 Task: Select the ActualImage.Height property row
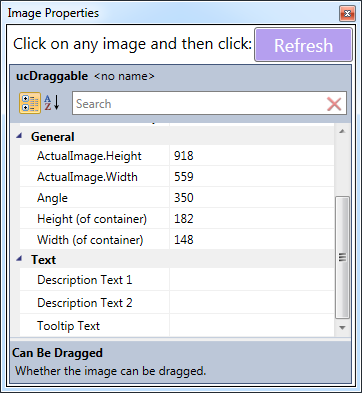click(177, 156)
